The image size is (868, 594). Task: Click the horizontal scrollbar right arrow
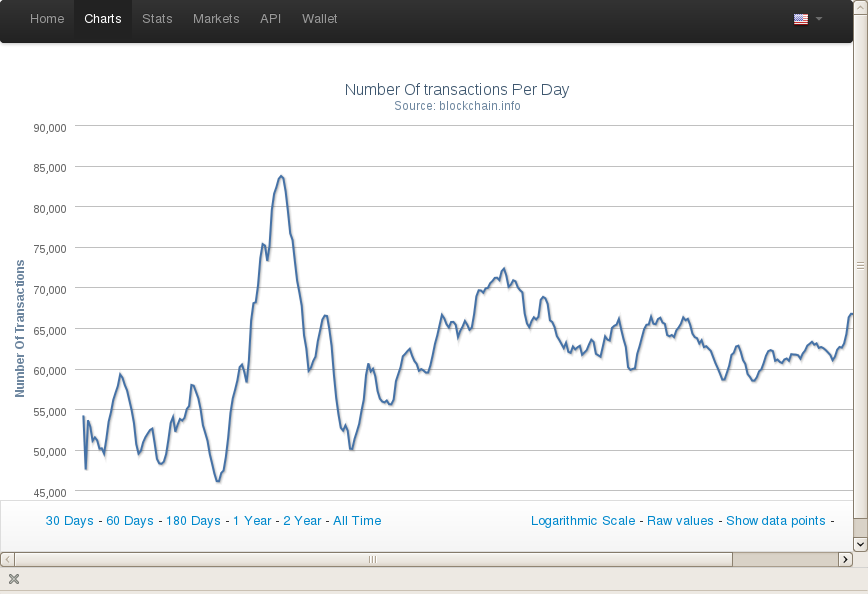pos(845,559)
